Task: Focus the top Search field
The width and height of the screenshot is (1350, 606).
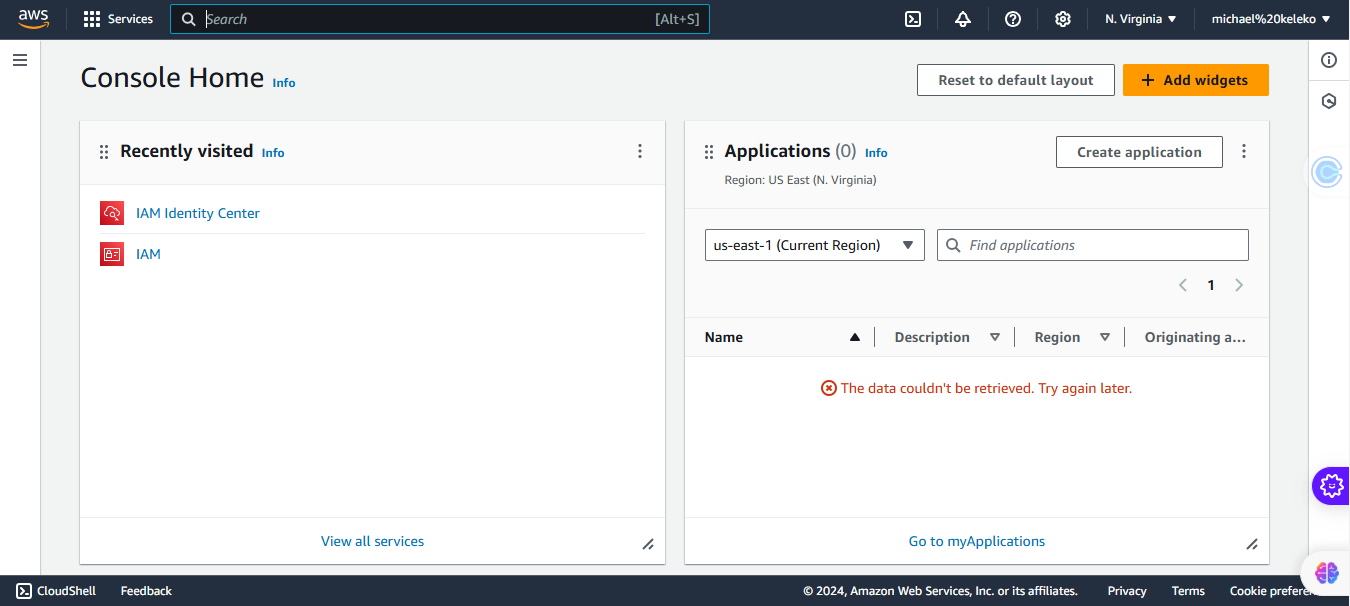Action: click(x=440, y=19)
